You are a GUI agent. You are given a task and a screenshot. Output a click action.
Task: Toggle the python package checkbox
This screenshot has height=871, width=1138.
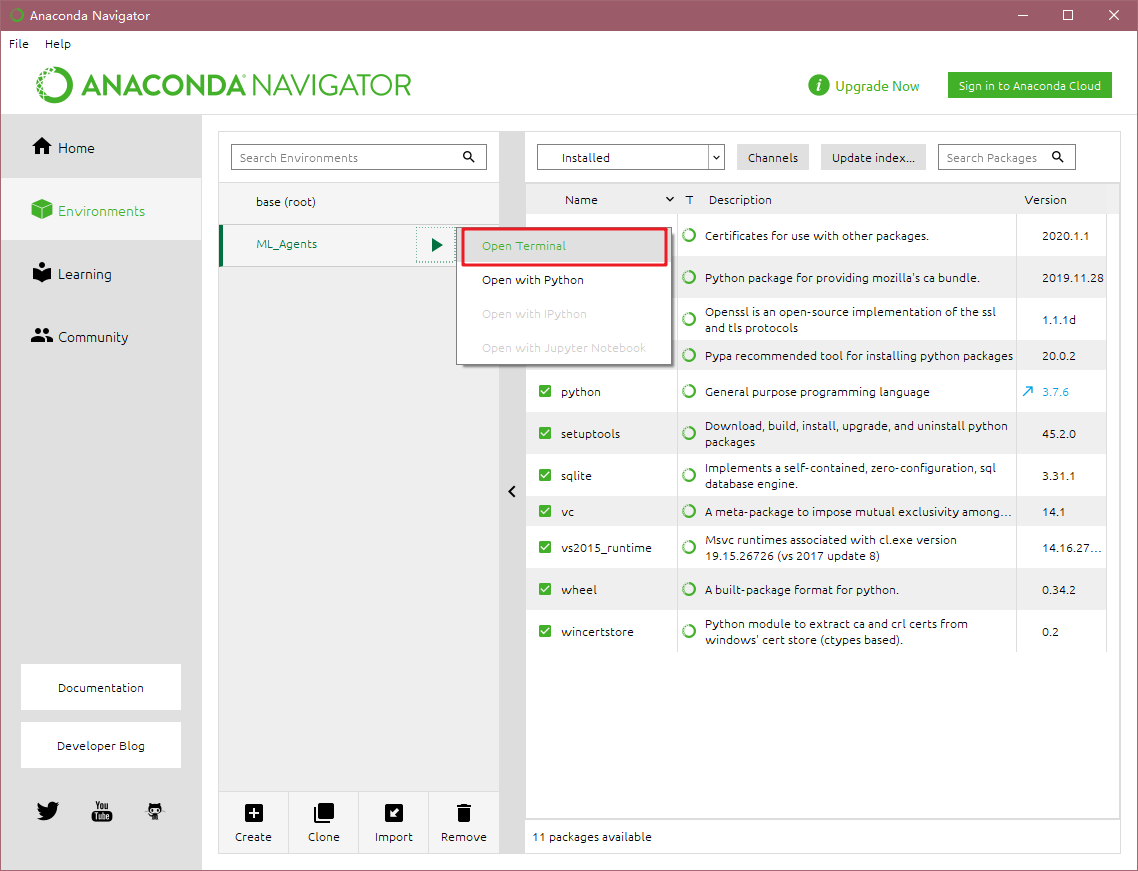(x=545, y=391)
